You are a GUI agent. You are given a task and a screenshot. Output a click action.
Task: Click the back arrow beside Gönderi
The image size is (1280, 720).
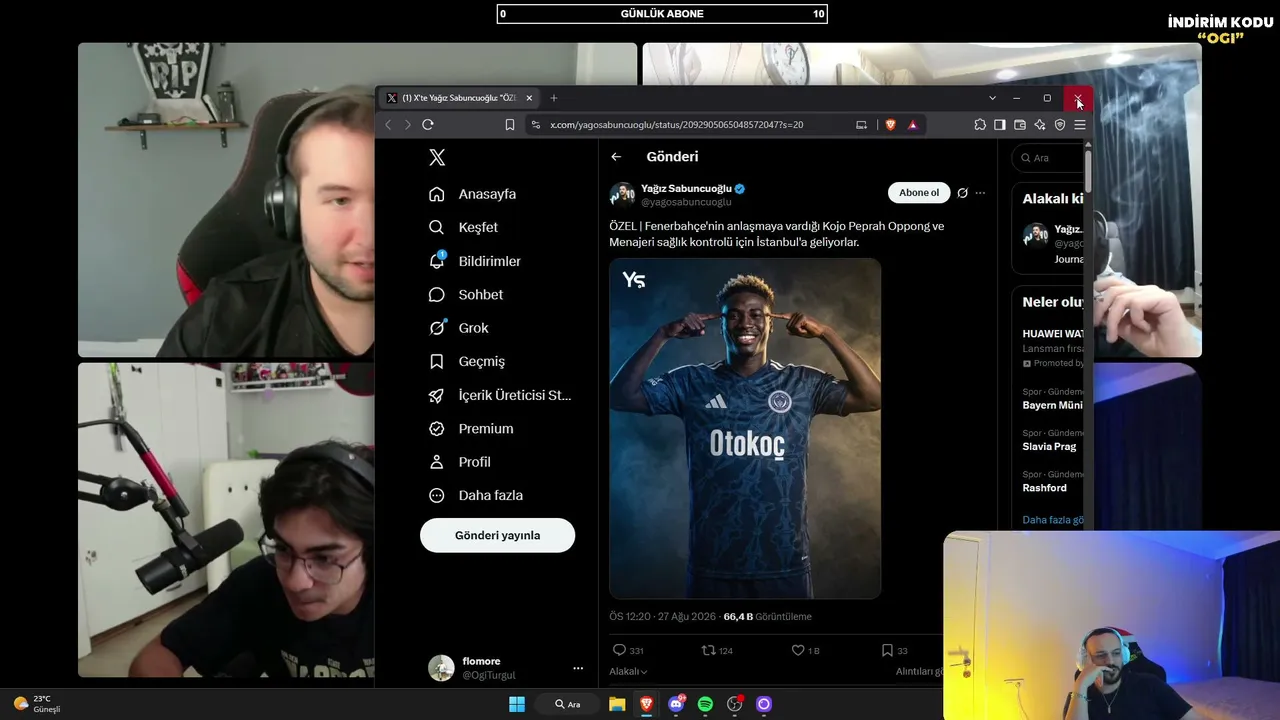[616, 157]
